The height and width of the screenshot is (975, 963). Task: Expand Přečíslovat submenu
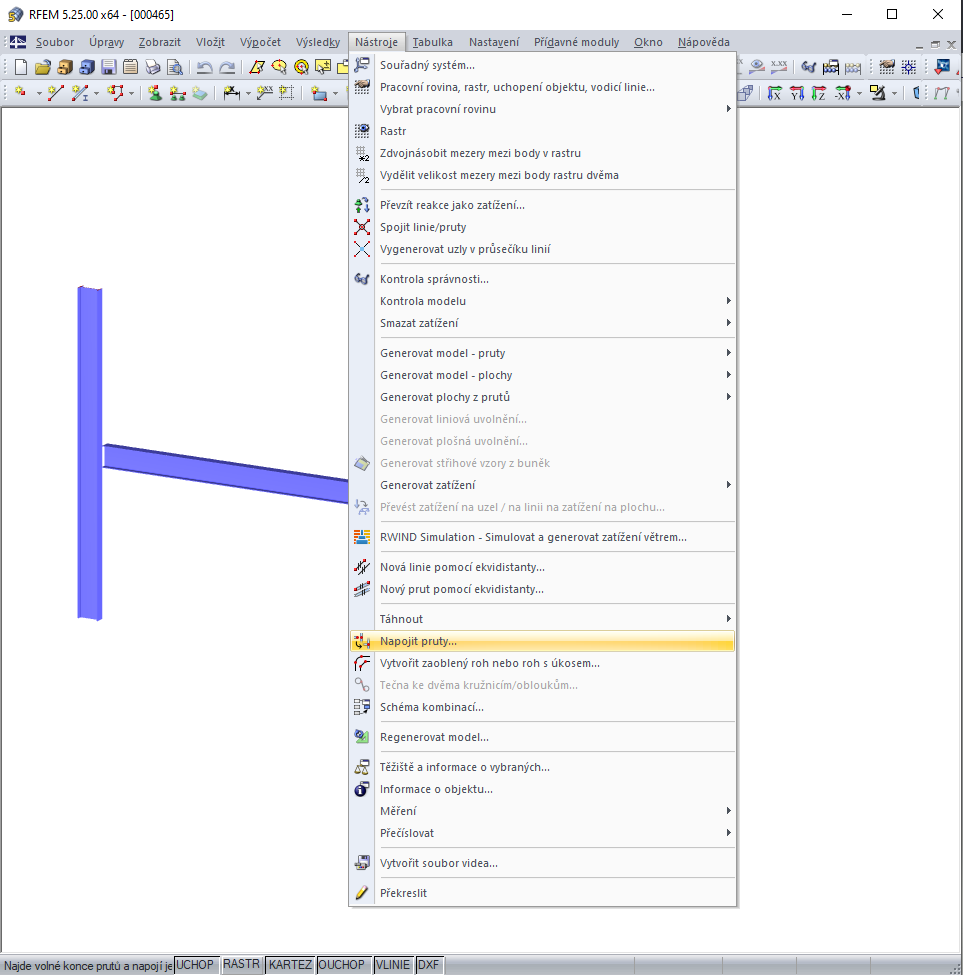coord(542,833)
